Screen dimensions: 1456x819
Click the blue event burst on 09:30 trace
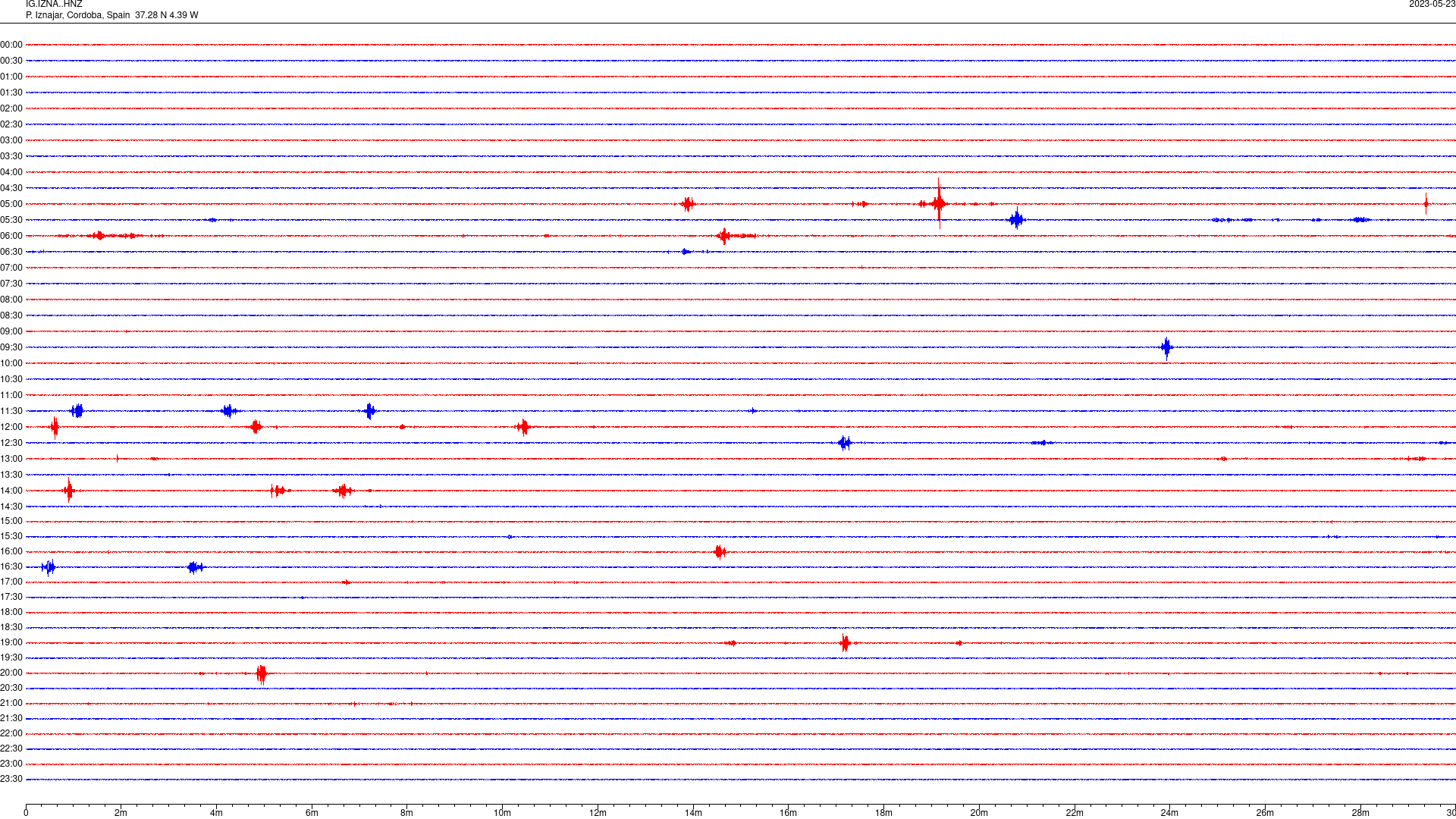(x=1166, y=347)
